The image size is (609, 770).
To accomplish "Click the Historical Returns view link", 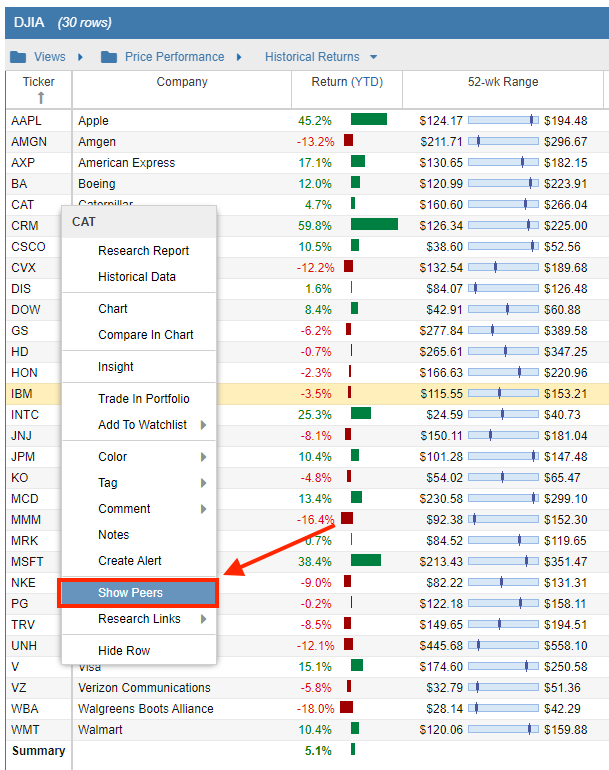I will click(x=312, y=57).
